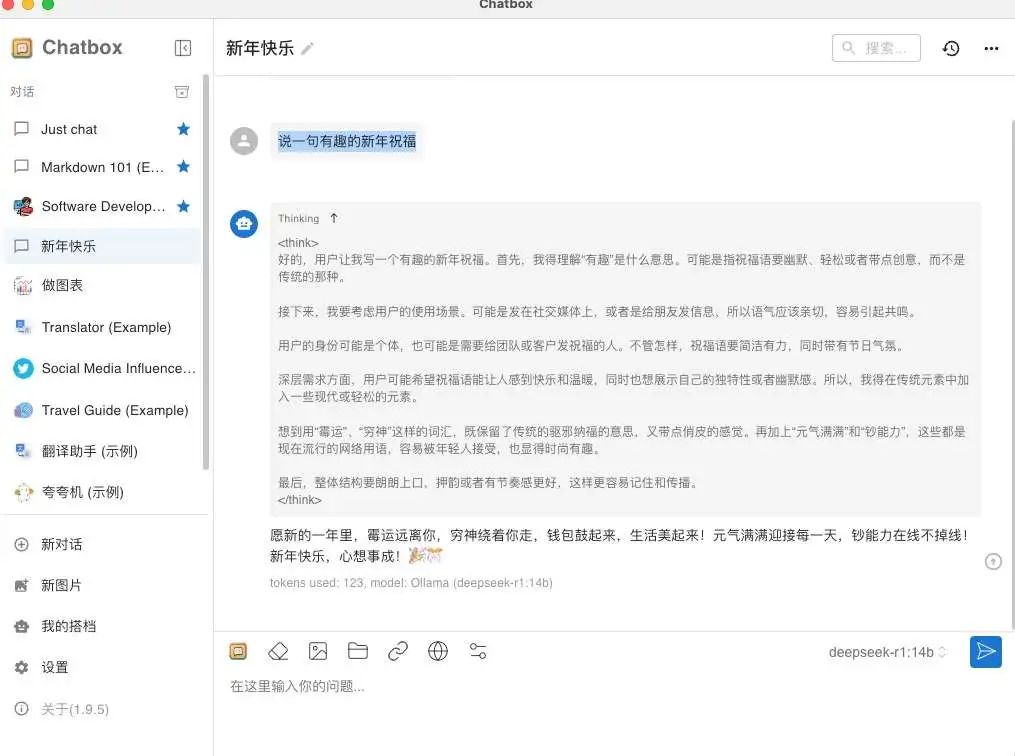Open the Travel Guide (Example) conversation
This screenshot has width=1015, height=756.
point(102,410)
